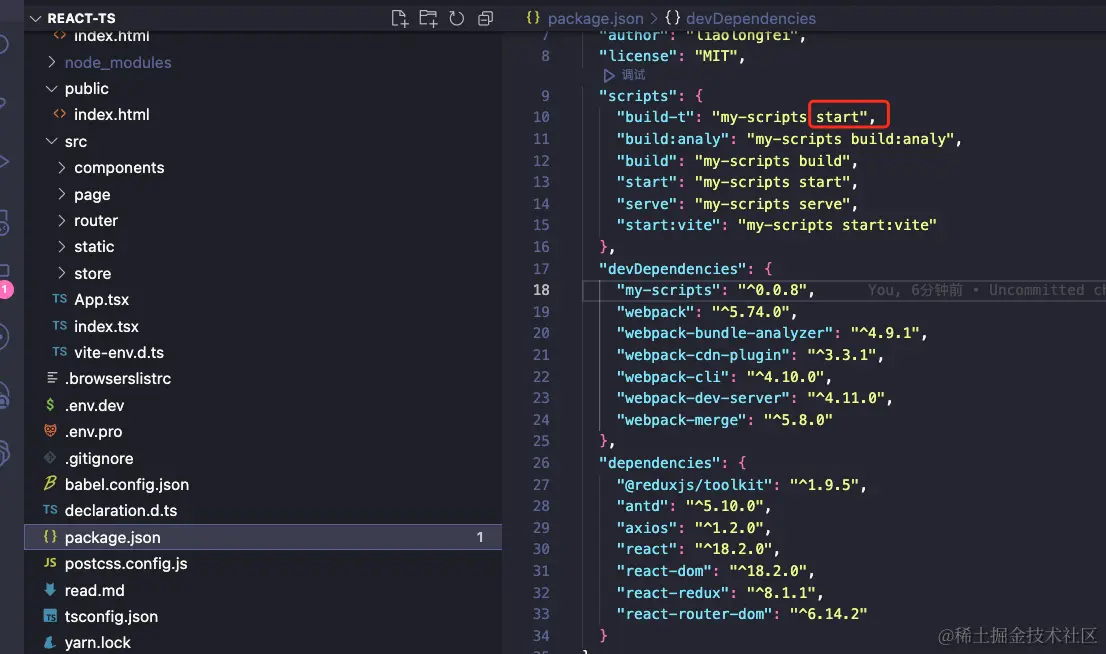Collapse all folders in explorer
1106x654 pixels.
tap(485, 18)
